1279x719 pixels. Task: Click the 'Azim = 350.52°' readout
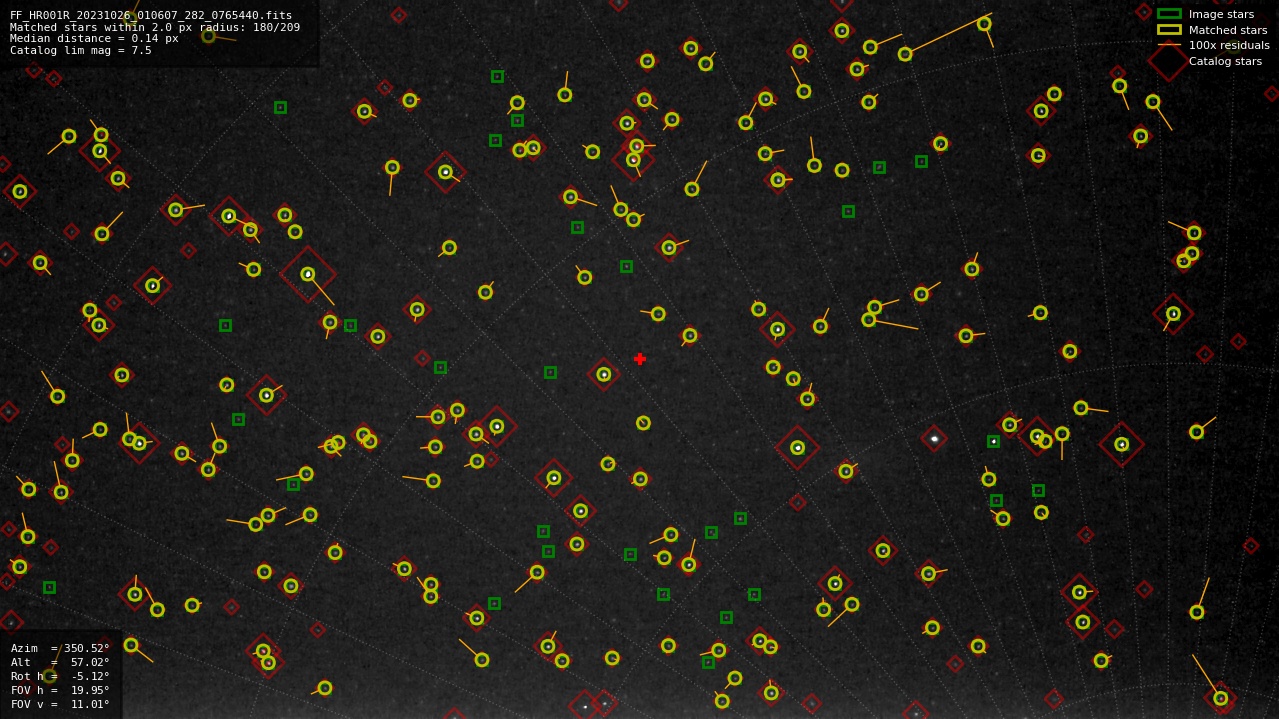tap(60, 648)
